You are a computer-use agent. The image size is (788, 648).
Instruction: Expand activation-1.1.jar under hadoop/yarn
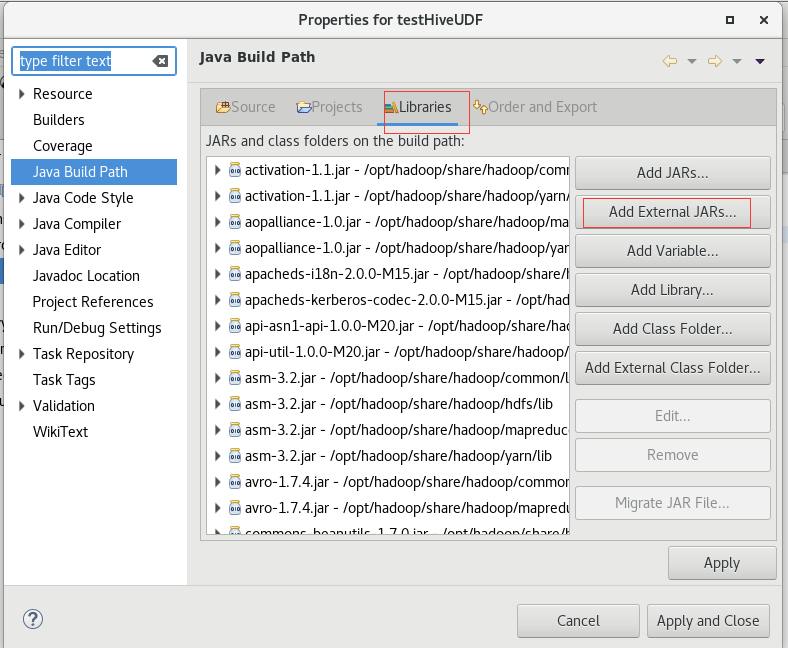217,196
